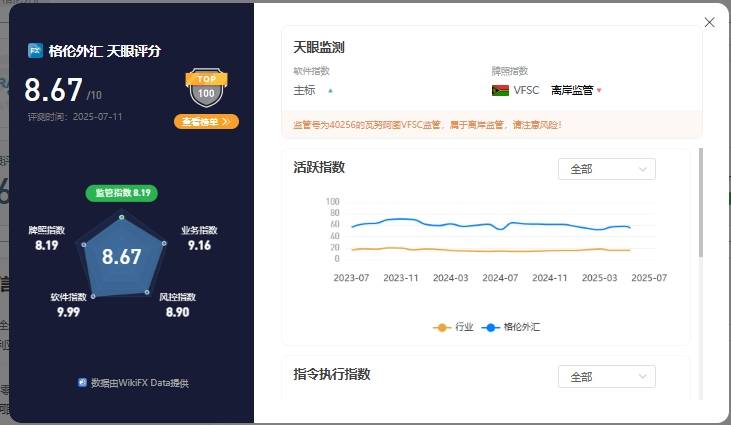Click the WikiFX Data provider icon
Image resolution: width=731 pixels, height=425 pixels.
click(x=82, y=383)
